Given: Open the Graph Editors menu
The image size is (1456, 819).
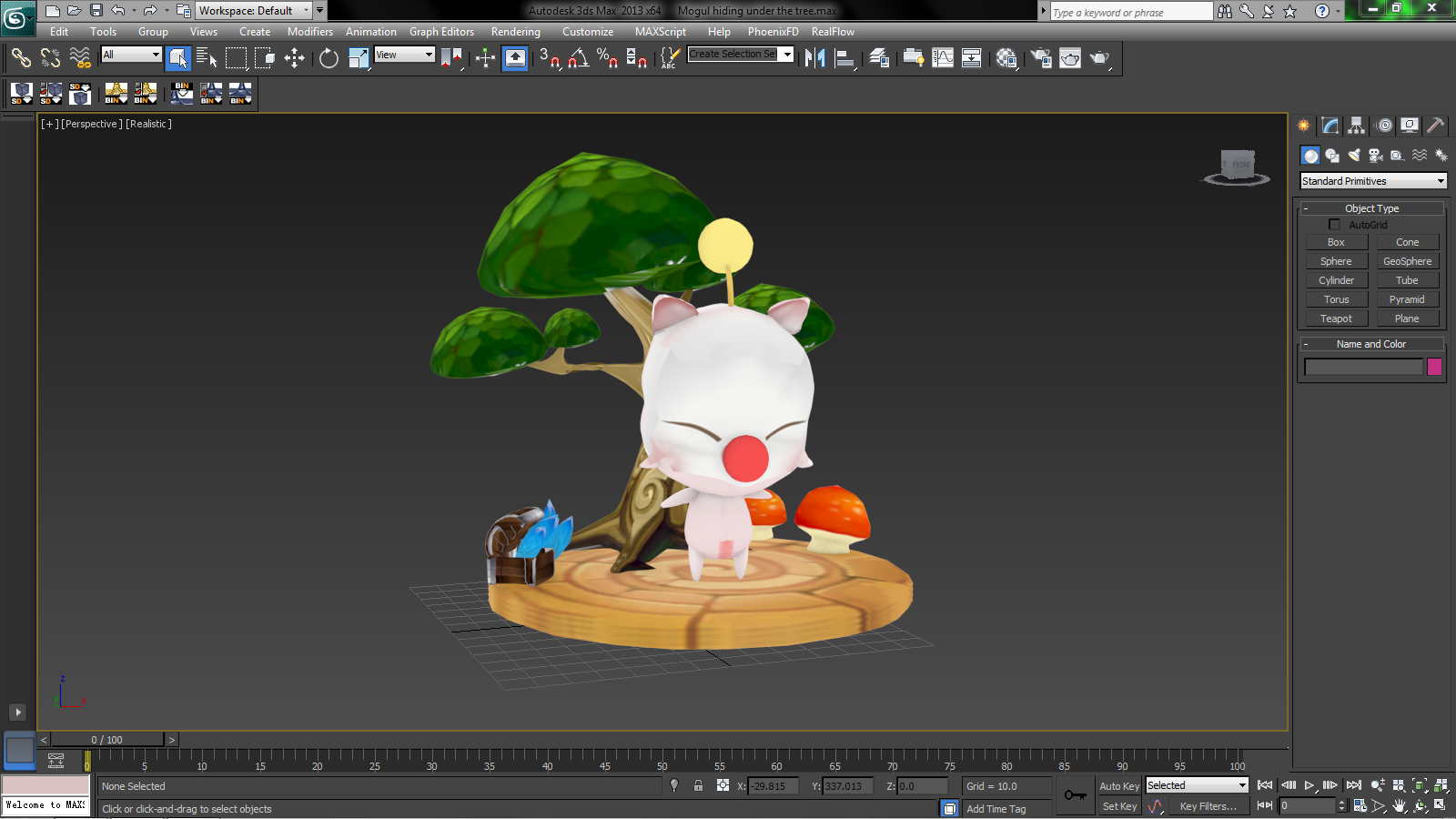Looking at the screenshot, I should [441, 32].
